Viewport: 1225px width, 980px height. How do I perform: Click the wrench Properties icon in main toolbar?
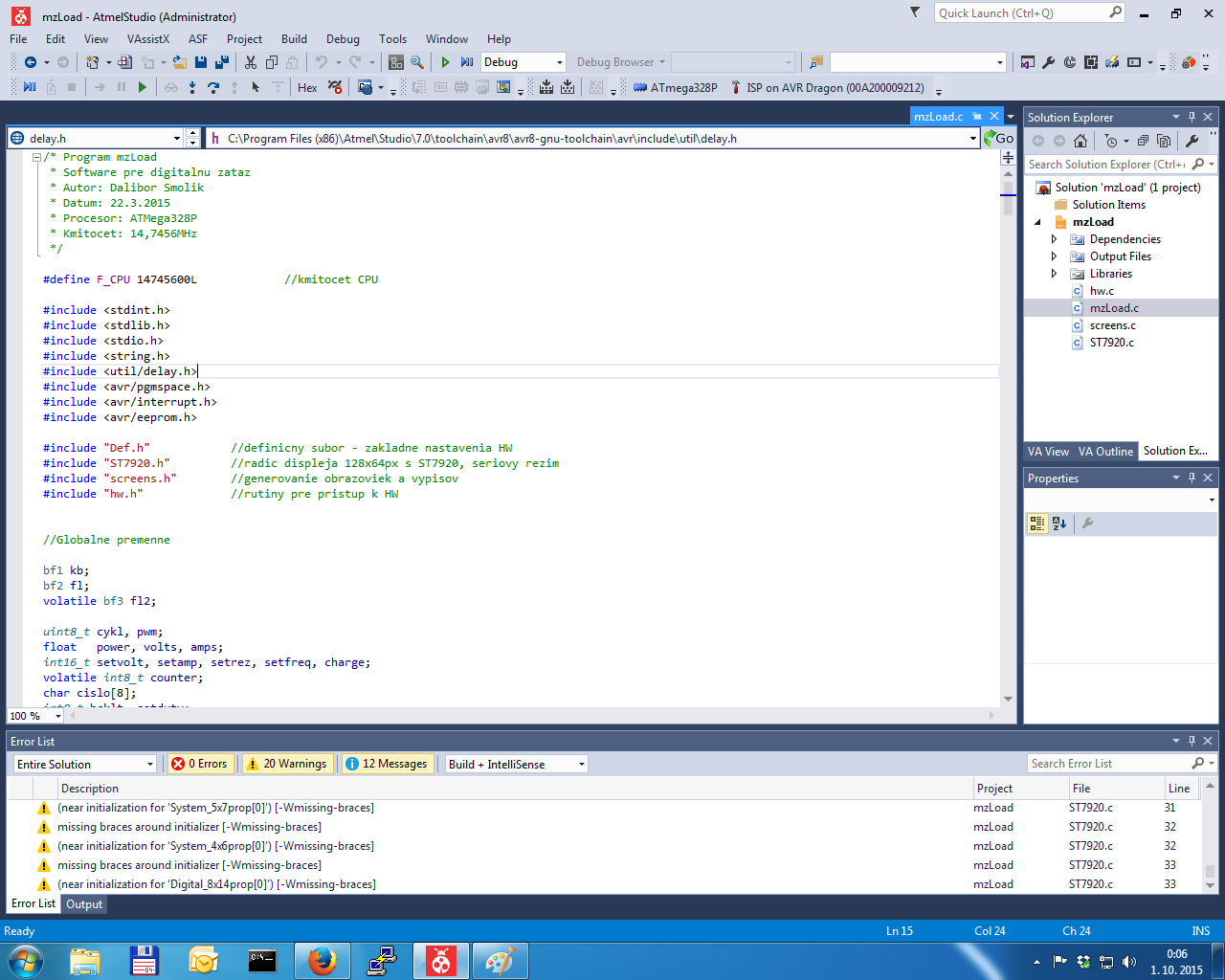click(1048, 62)
